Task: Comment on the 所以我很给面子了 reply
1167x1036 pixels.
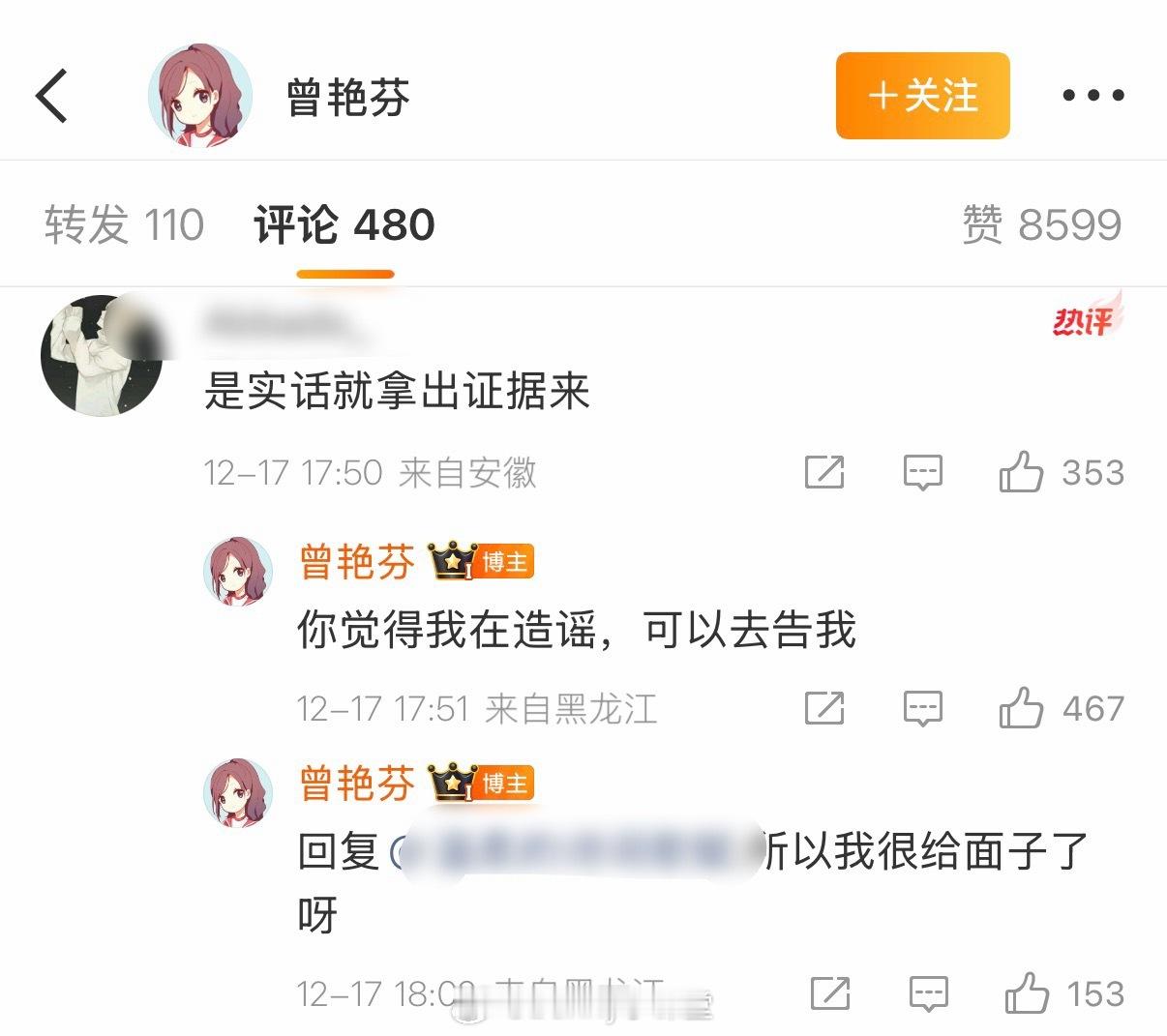Action: pyautogui.click(x=929, y=993)
